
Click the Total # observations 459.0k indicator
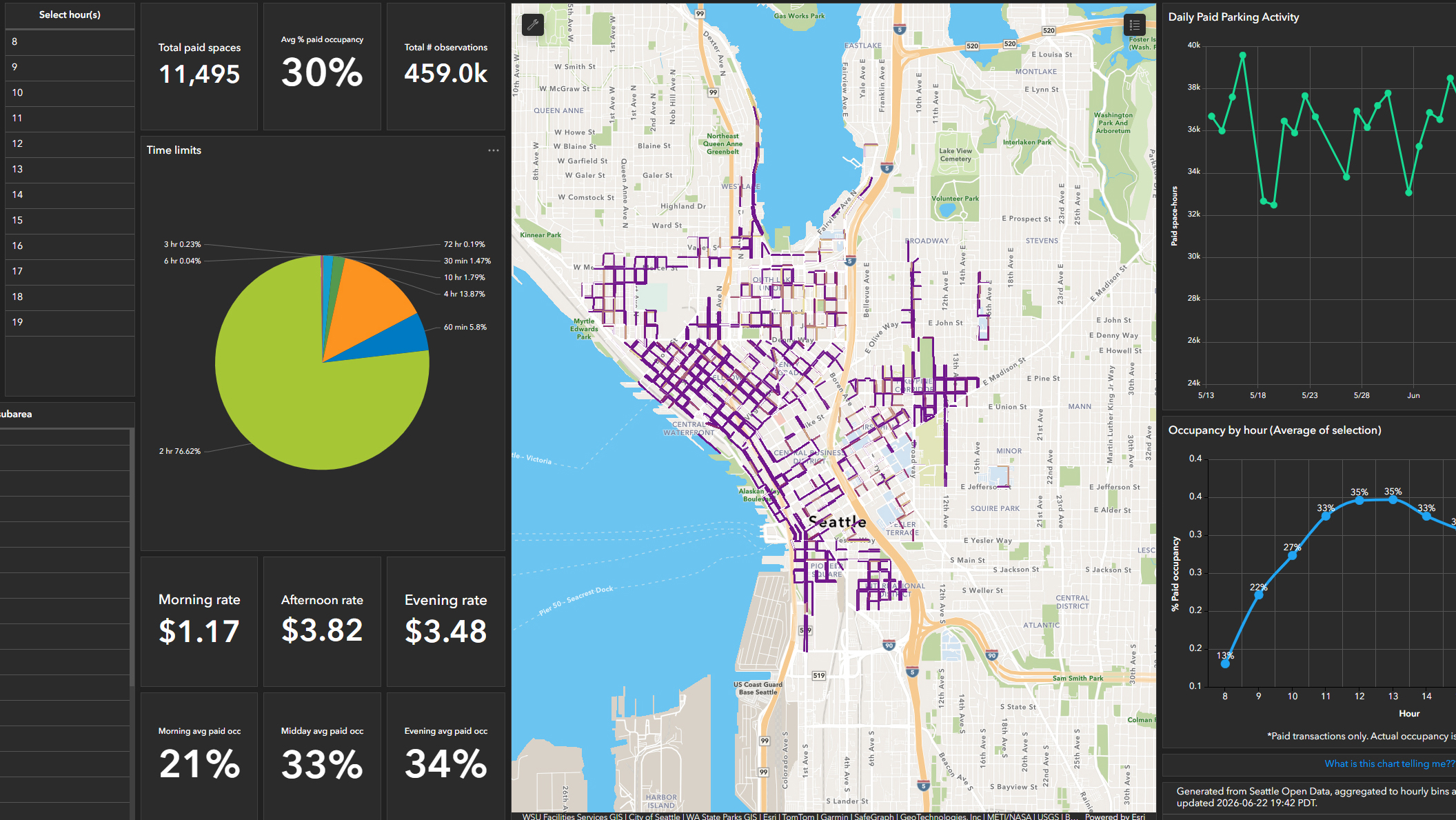[x=446, y=66]
